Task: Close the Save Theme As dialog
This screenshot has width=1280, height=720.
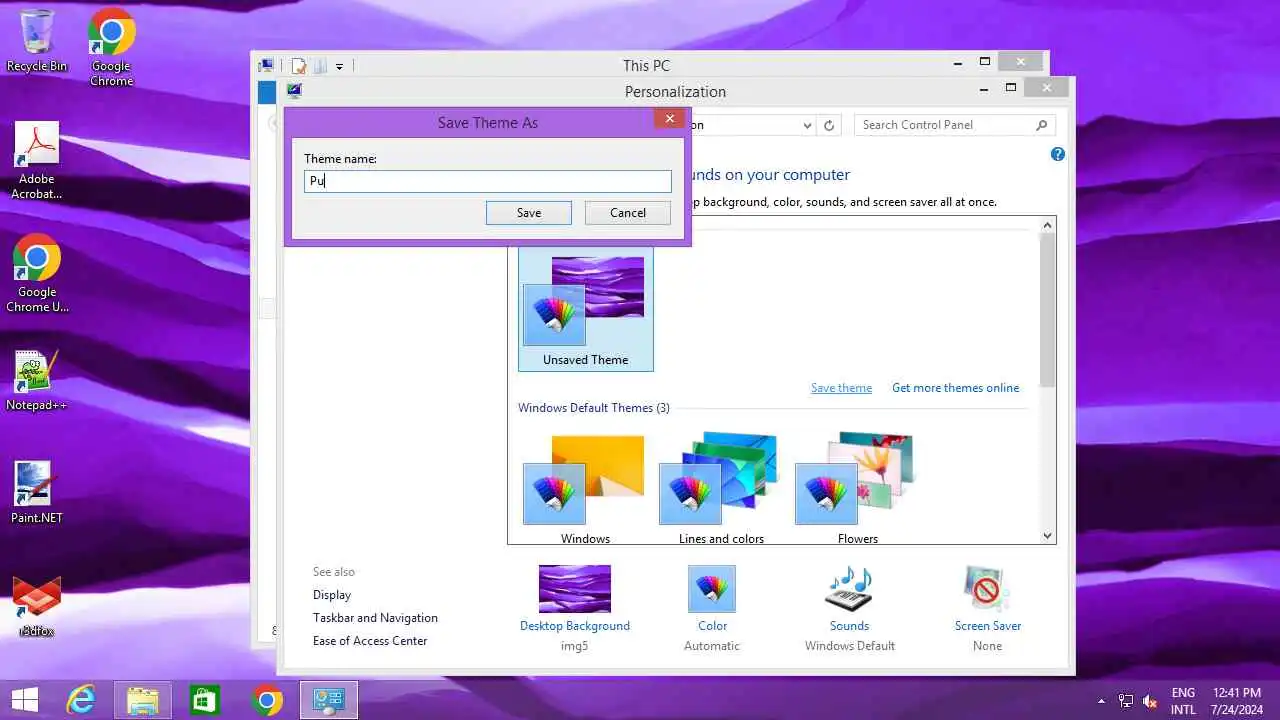Action: pos(670,119)
